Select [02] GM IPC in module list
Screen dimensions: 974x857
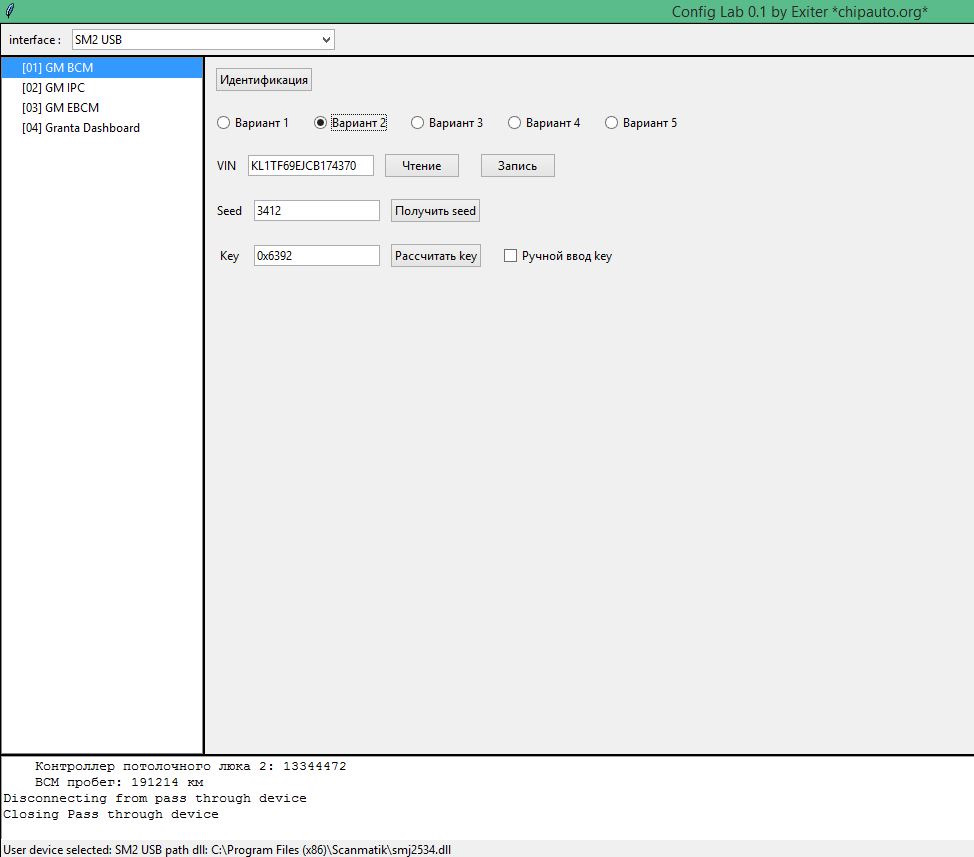click(102, 88)
